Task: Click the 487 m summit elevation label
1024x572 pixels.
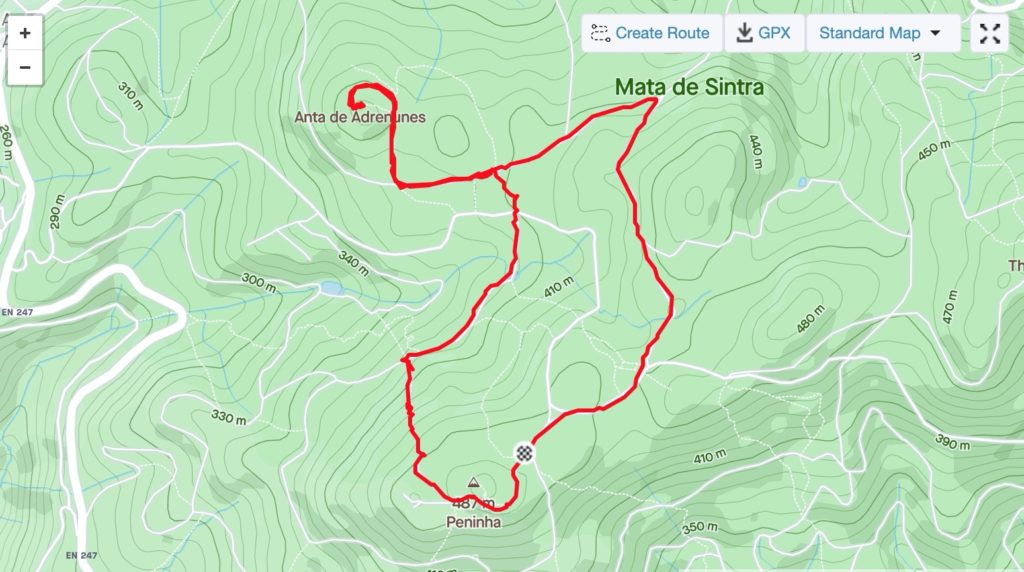Action: (x=473, y=504)
